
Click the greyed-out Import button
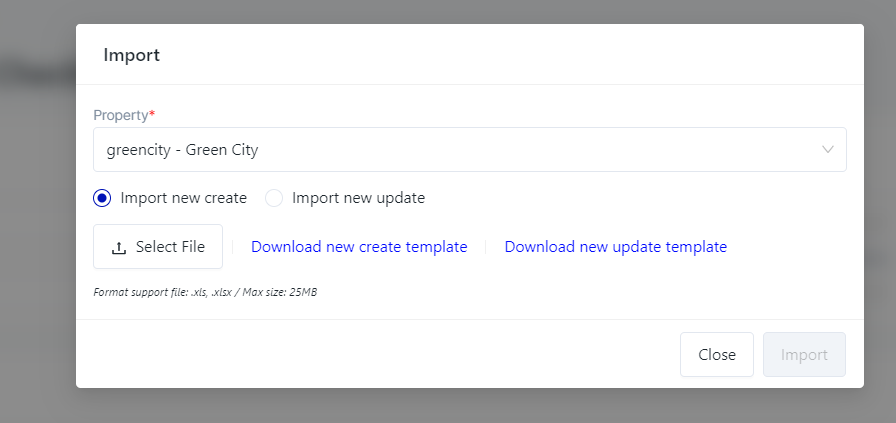coord(804,355)
